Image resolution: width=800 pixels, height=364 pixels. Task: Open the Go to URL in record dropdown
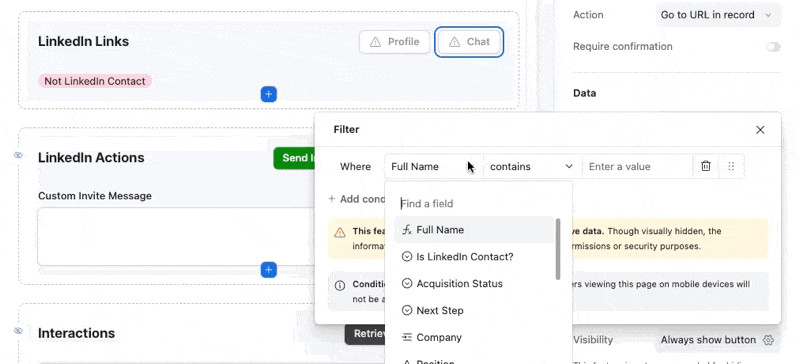pyautogui.click(x=718, y=15)
